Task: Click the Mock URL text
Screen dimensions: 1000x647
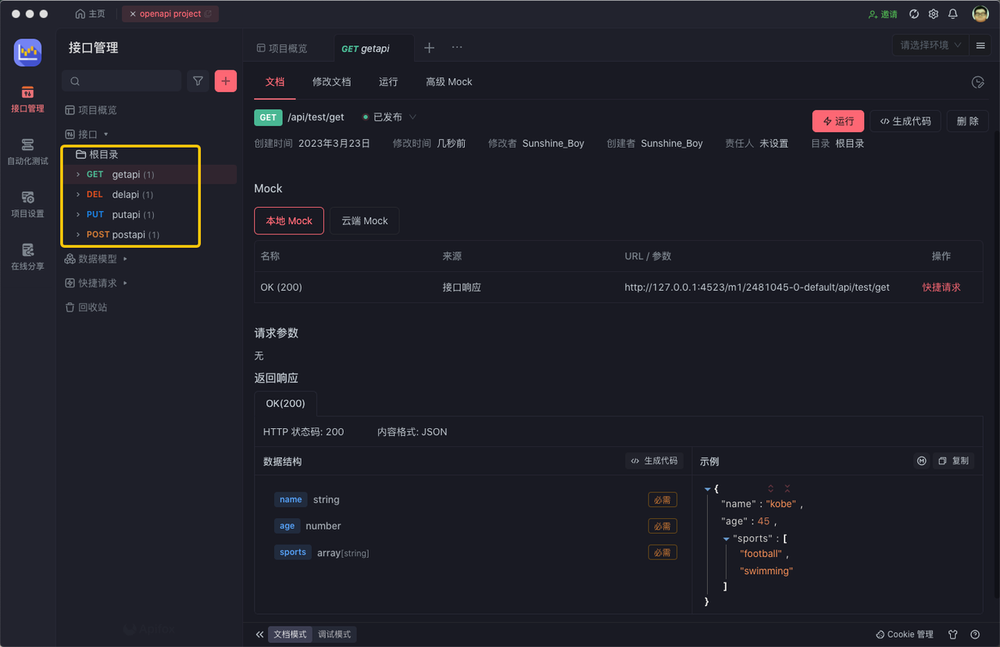Action: (757, 287)
